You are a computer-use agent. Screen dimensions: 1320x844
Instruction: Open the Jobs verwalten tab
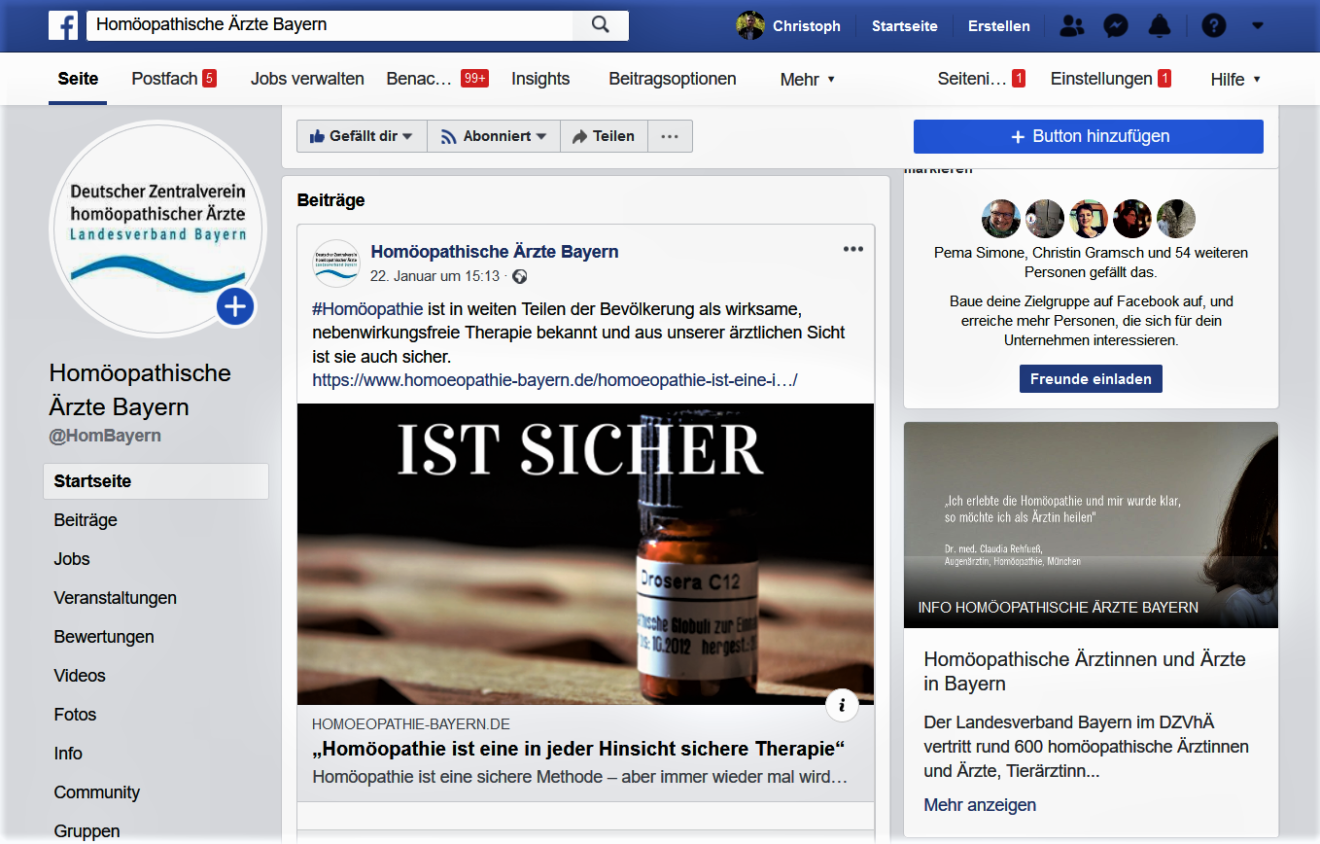click(307, 79)
